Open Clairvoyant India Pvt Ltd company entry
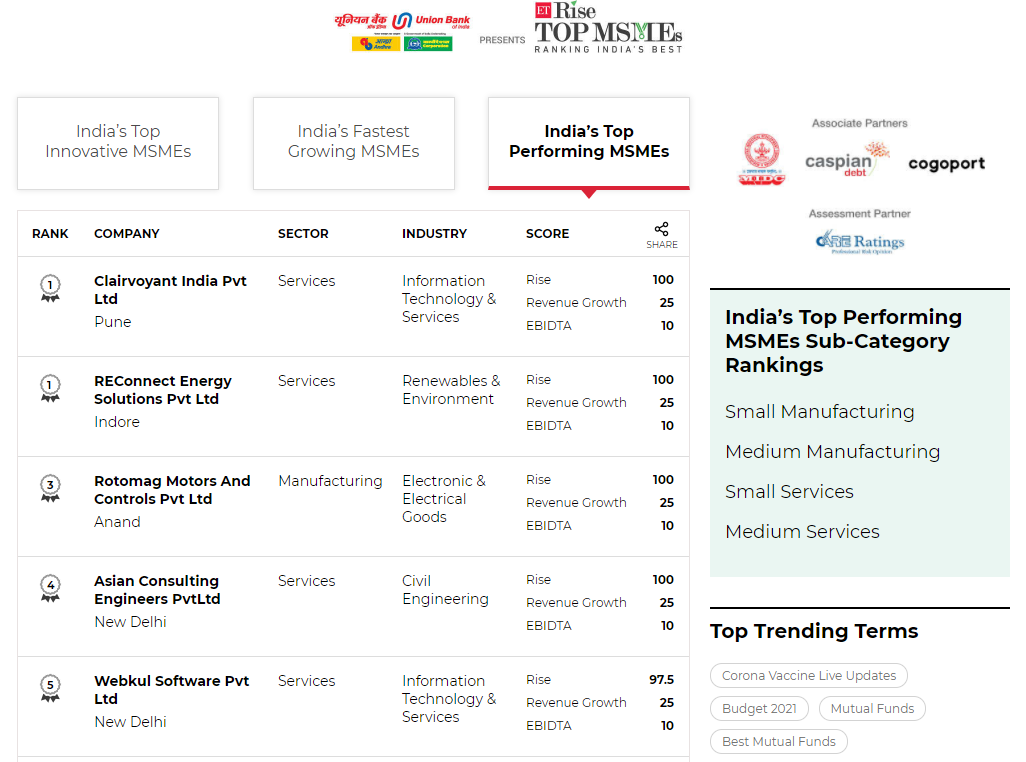Screen dimensions: 1026x762 coord(170,290)
